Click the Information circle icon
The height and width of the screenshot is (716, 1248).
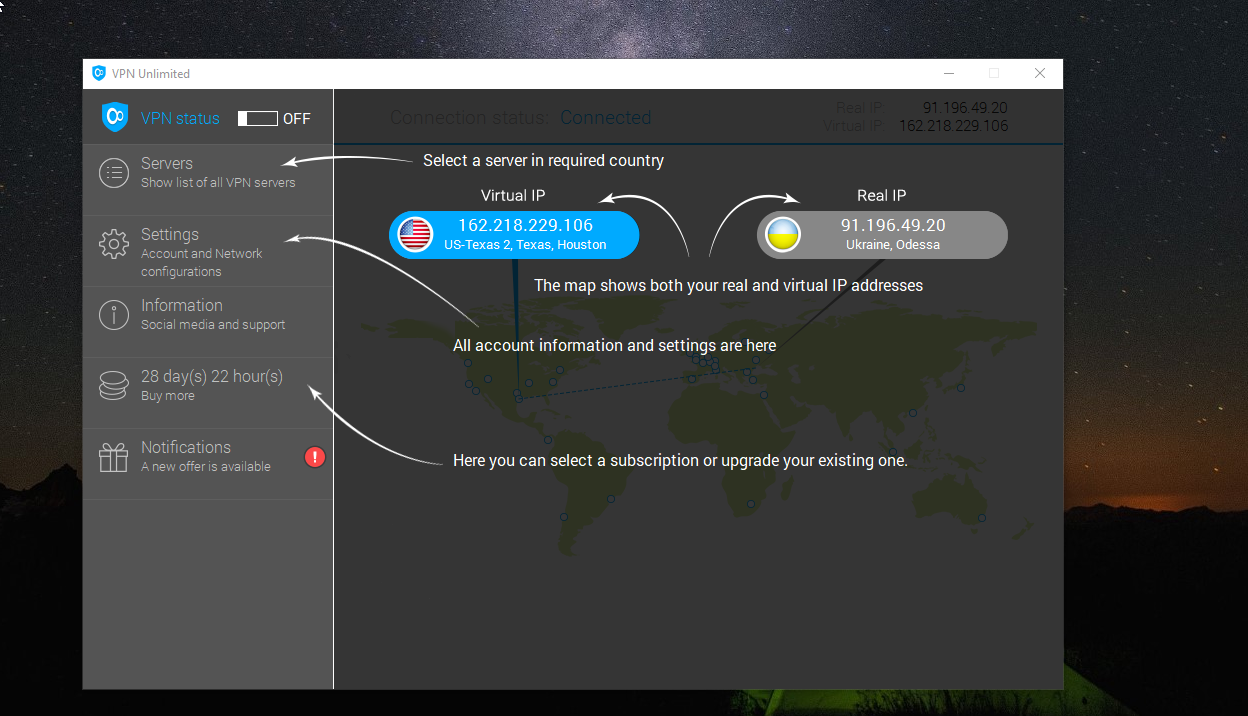pos(114,315)
